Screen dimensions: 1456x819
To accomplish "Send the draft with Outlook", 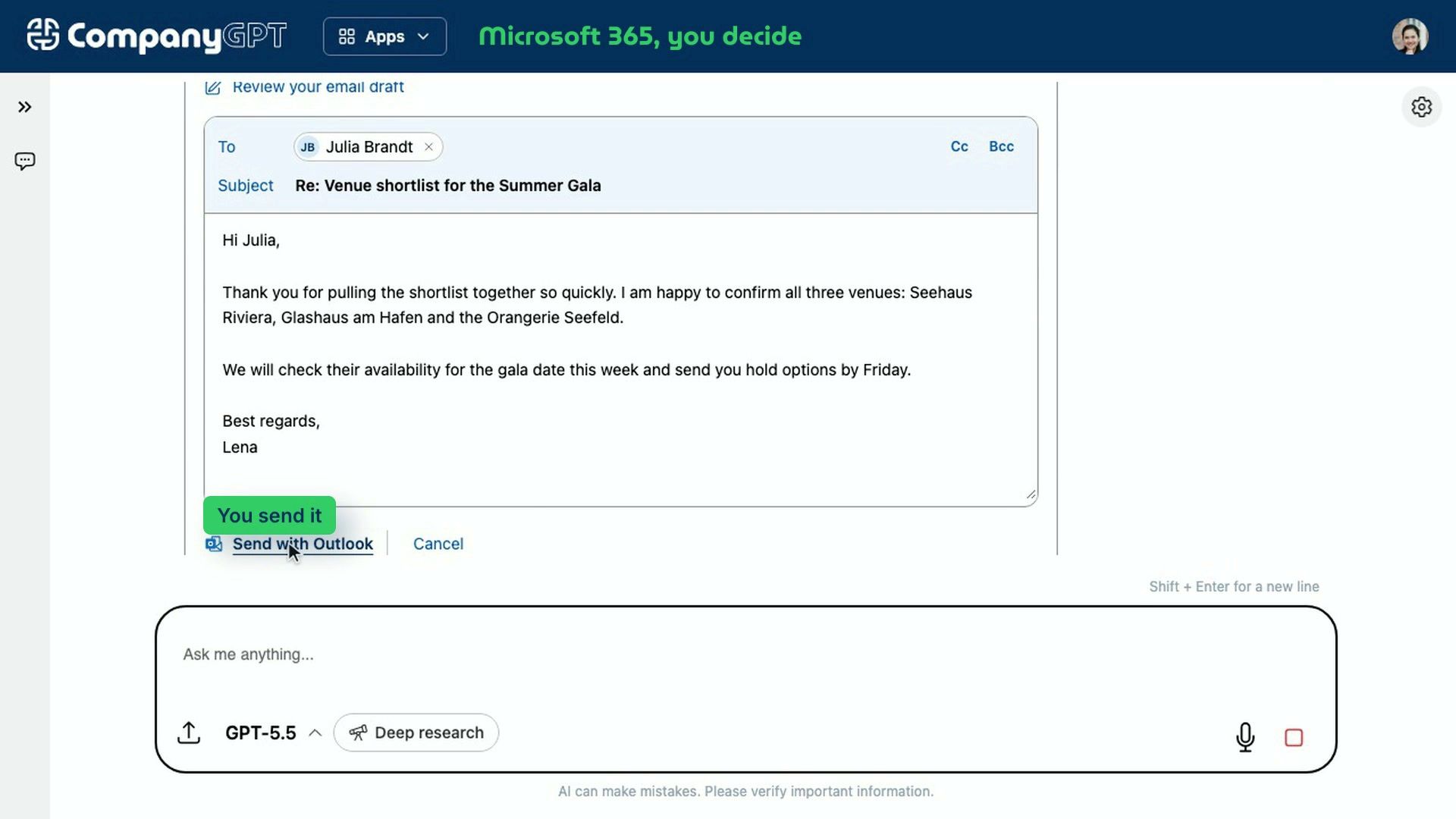I will click(303, 544).
